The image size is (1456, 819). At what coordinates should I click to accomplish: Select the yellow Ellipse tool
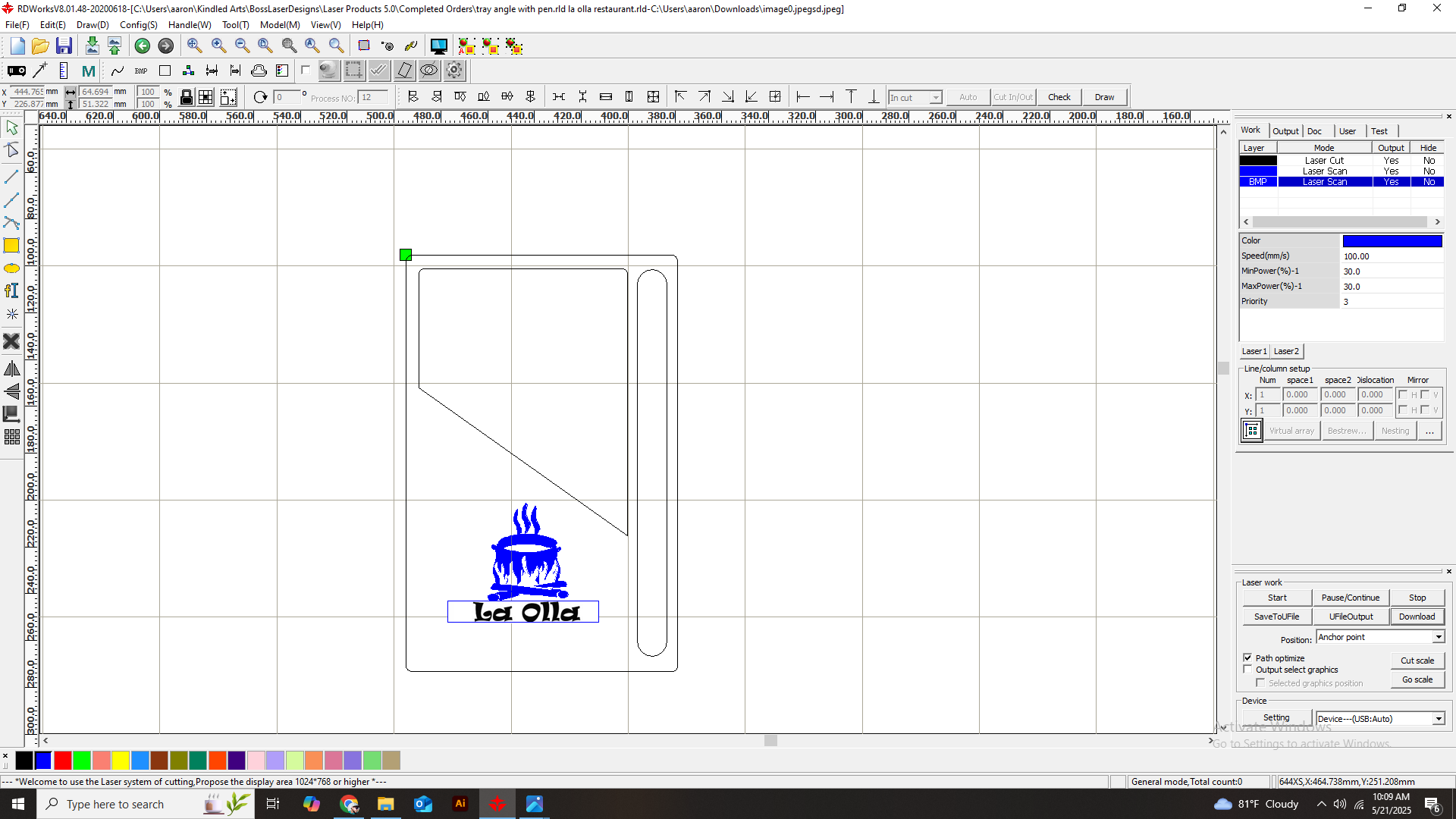click(11, 268)
